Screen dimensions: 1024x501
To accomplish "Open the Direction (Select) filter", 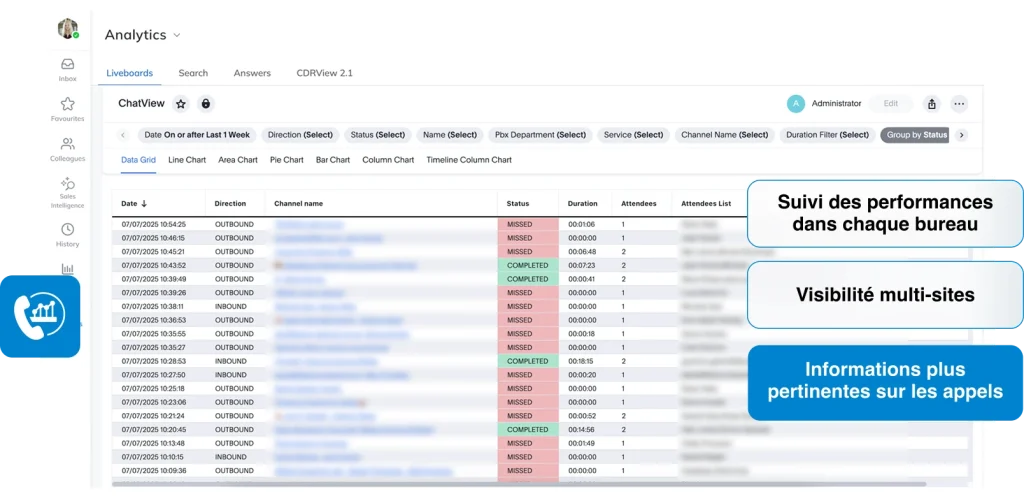I will 300,135.
